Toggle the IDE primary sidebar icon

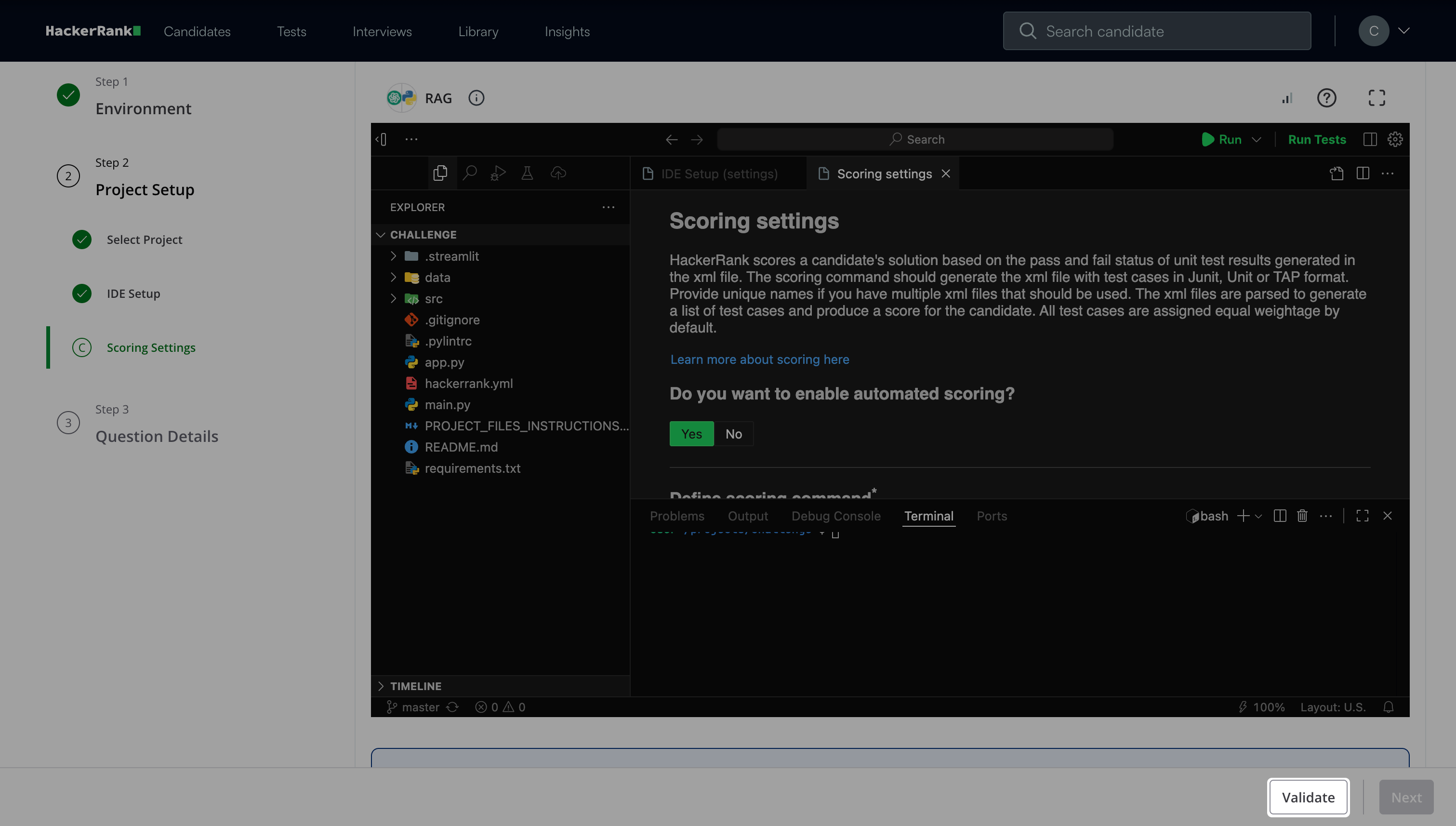[382, 139]
